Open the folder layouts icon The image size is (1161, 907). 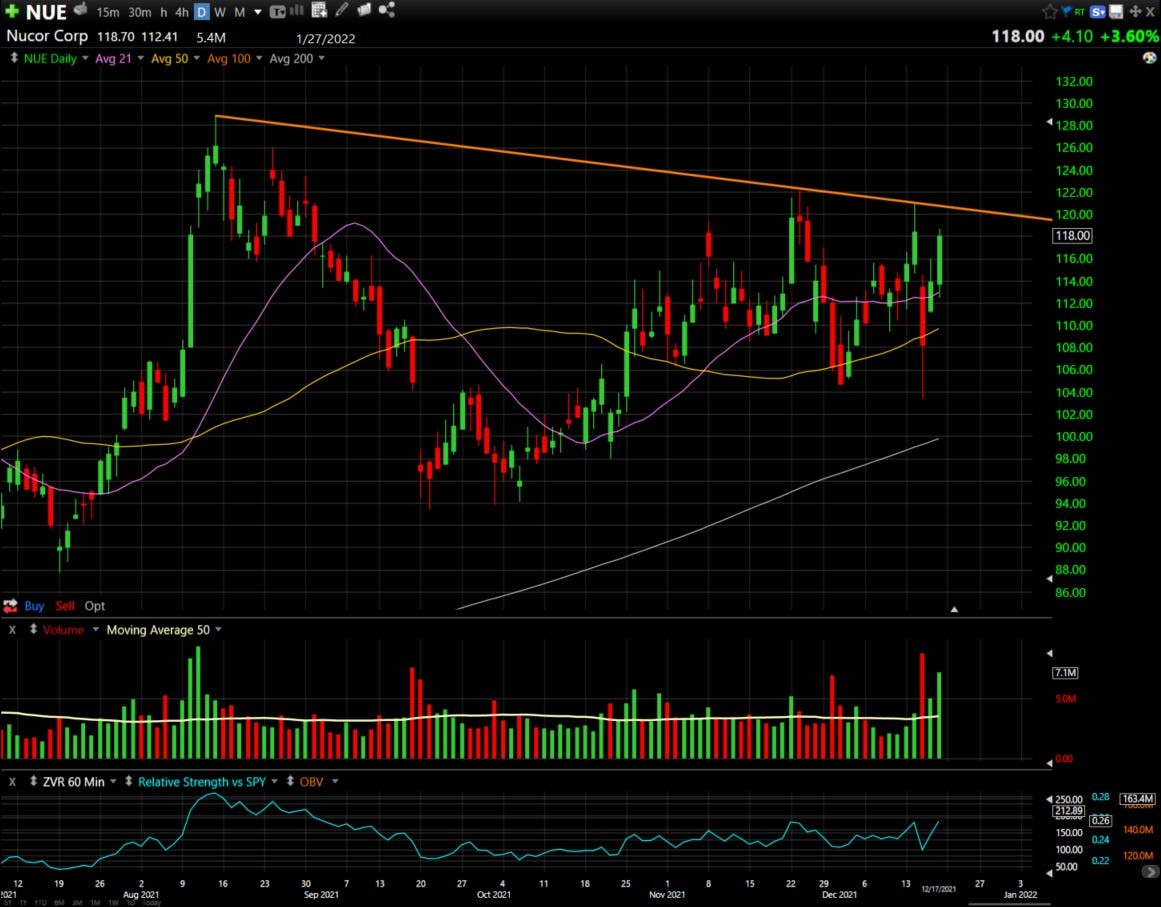(x=364, y=10)
